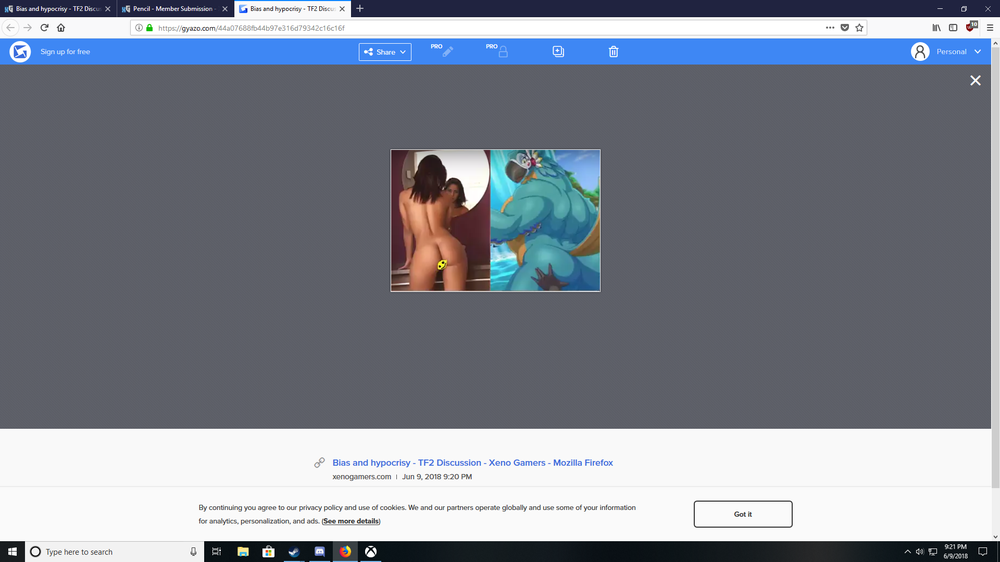Bookmark this page with star
Viewport: 1000px width, 562px height.
click(859, 27)
